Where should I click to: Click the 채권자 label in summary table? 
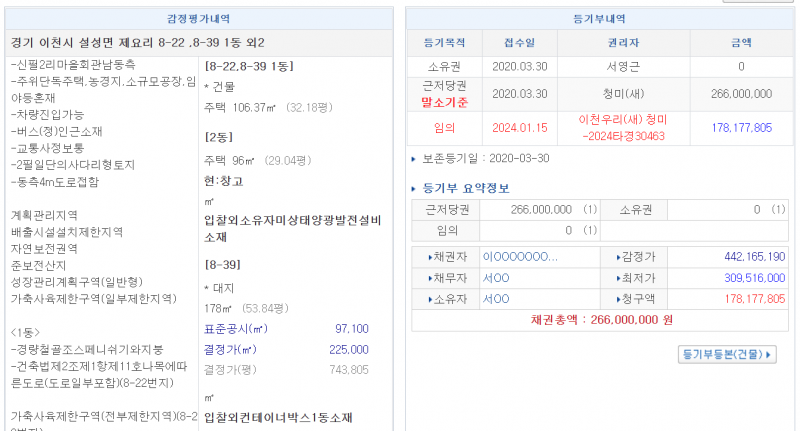(445, 257)
